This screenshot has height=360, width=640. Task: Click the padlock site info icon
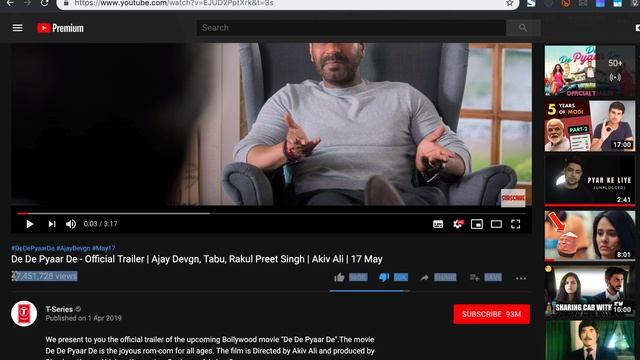[x=66, y=3]
